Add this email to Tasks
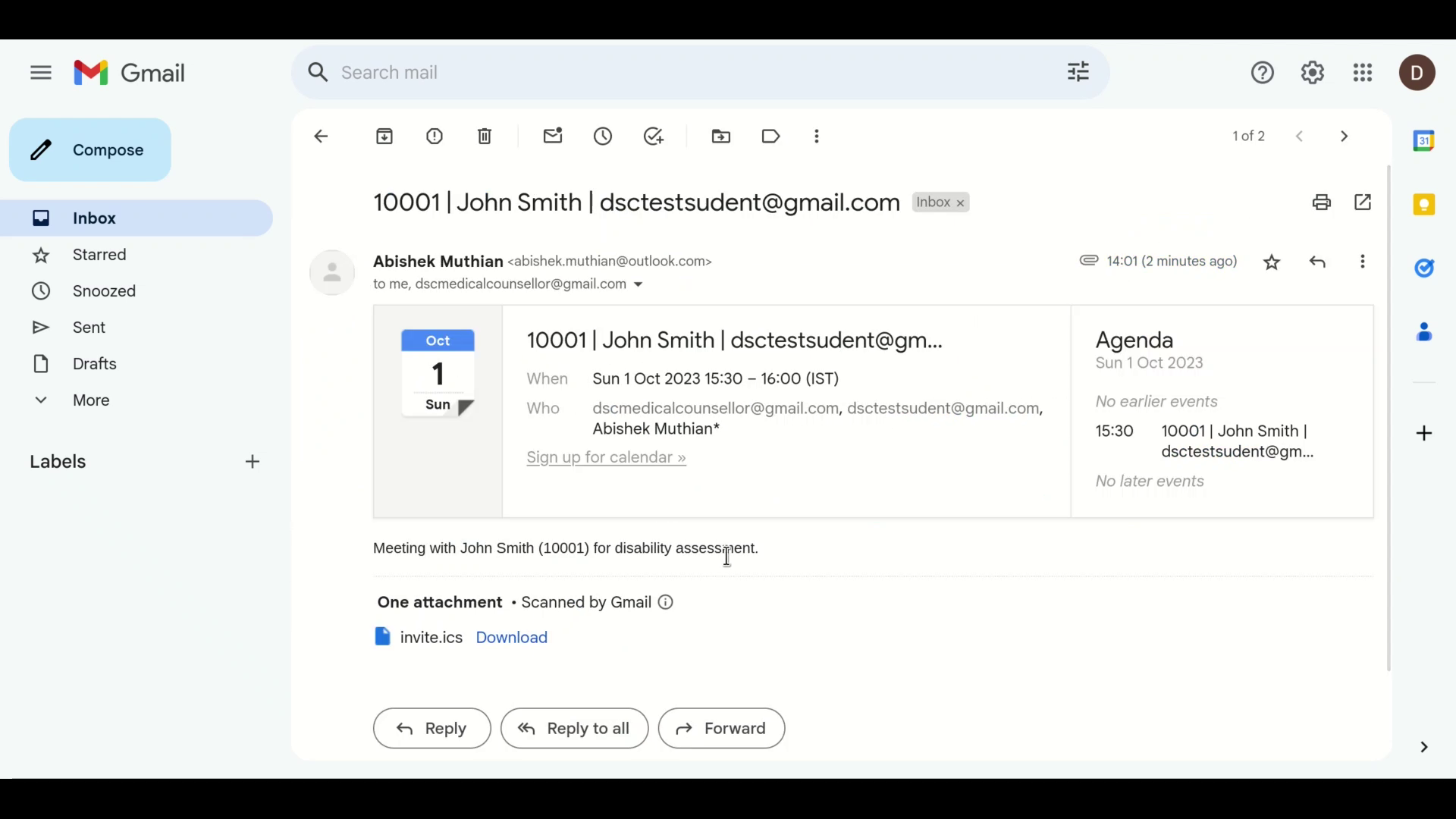The image size is (1456, 819). 654,136
